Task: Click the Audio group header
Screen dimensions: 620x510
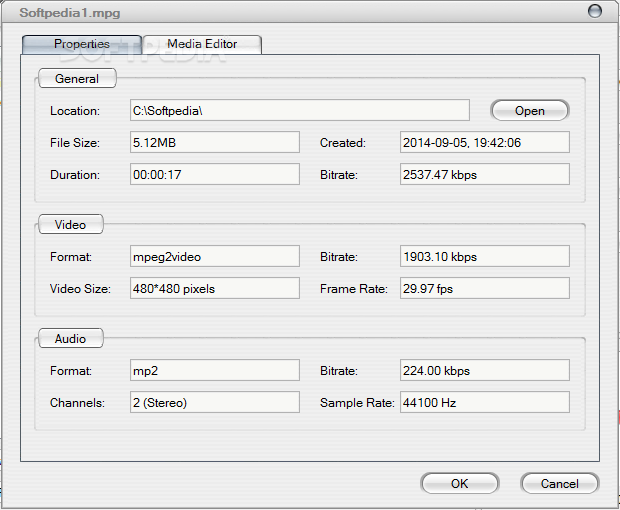Action: coord(71,338)
